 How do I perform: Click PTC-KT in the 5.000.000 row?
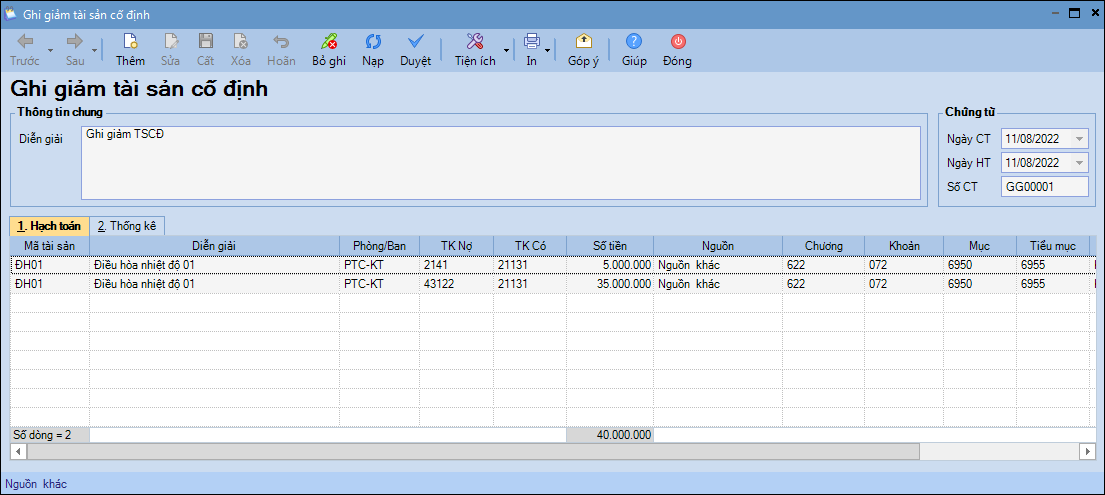click(x=379, y=265)
